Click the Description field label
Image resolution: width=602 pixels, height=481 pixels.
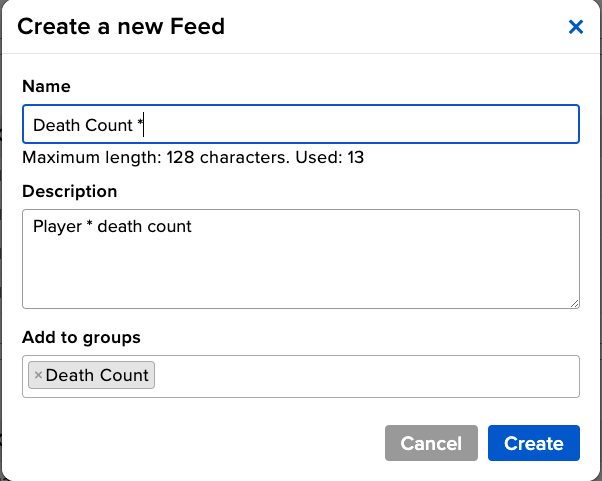[x=69, y=191]
